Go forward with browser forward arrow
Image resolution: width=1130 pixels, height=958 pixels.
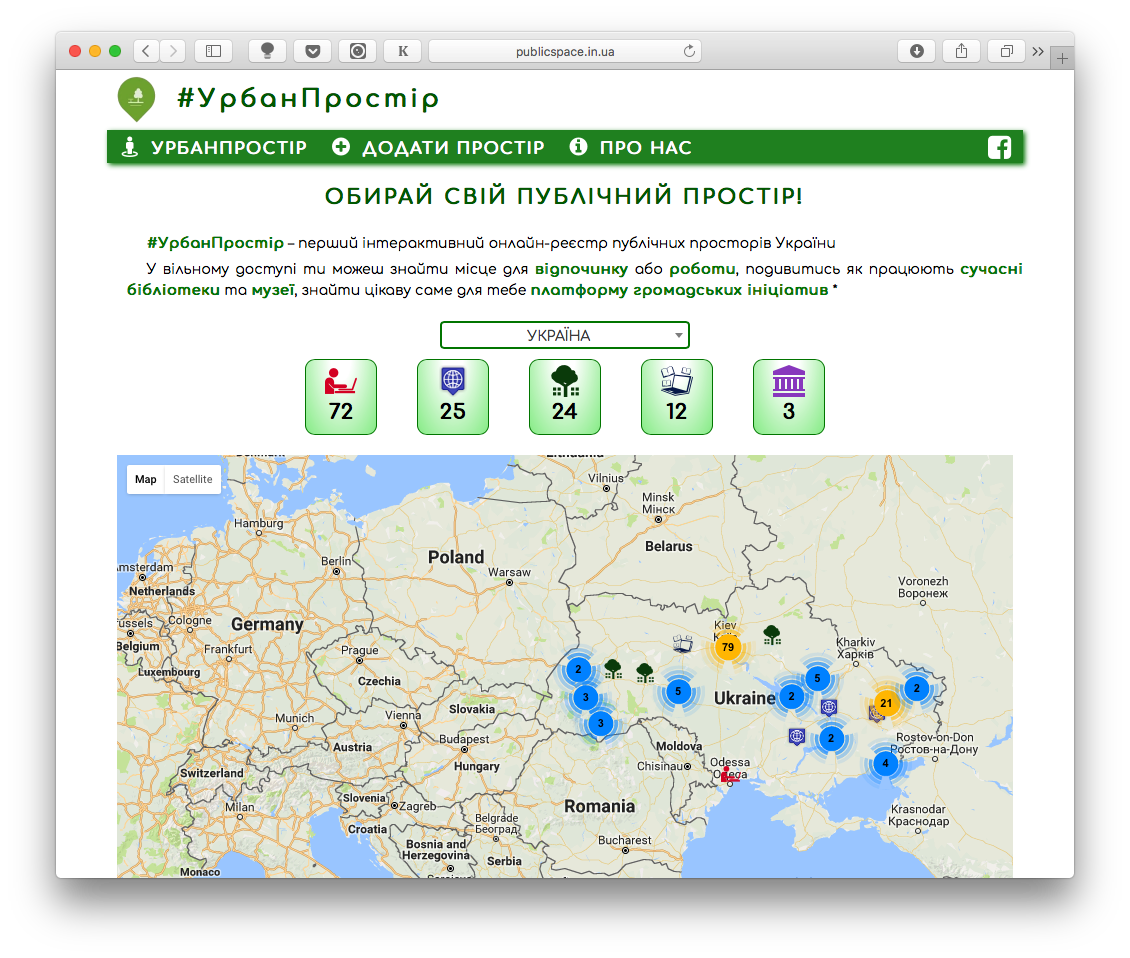point(173,51)
